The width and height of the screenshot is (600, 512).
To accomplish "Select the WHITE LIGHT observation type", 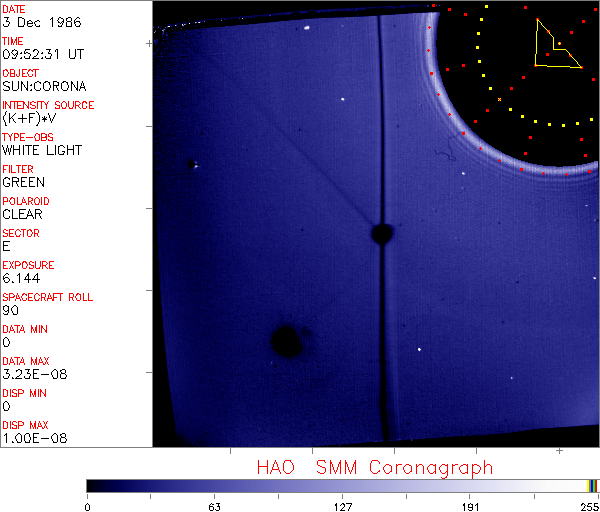I will [x=42, y=150].
